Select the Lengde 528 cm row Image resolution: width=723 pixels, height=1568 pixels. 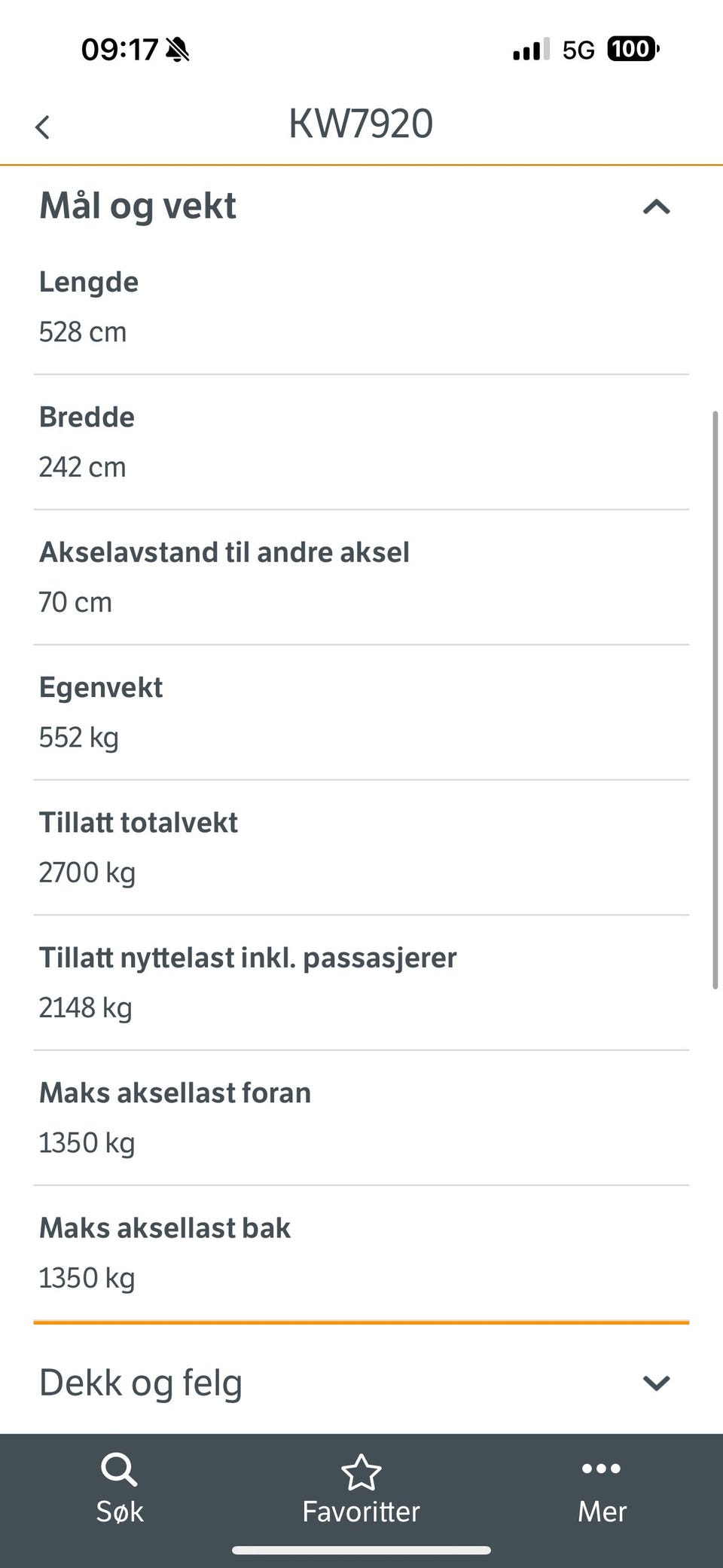(361, 307)
